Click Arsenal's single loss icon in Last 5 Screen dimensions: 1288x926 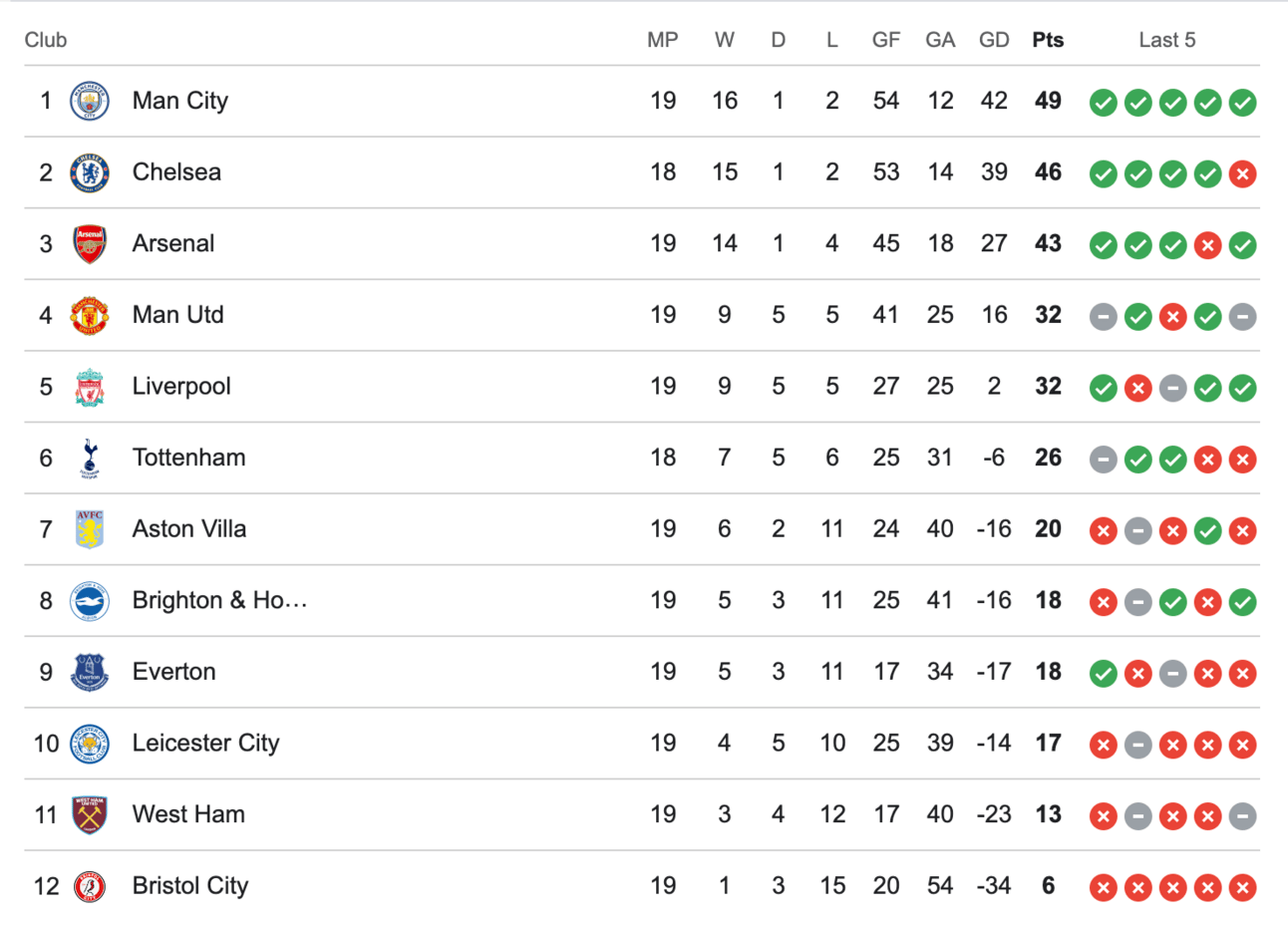click(x=1207, y=245)
